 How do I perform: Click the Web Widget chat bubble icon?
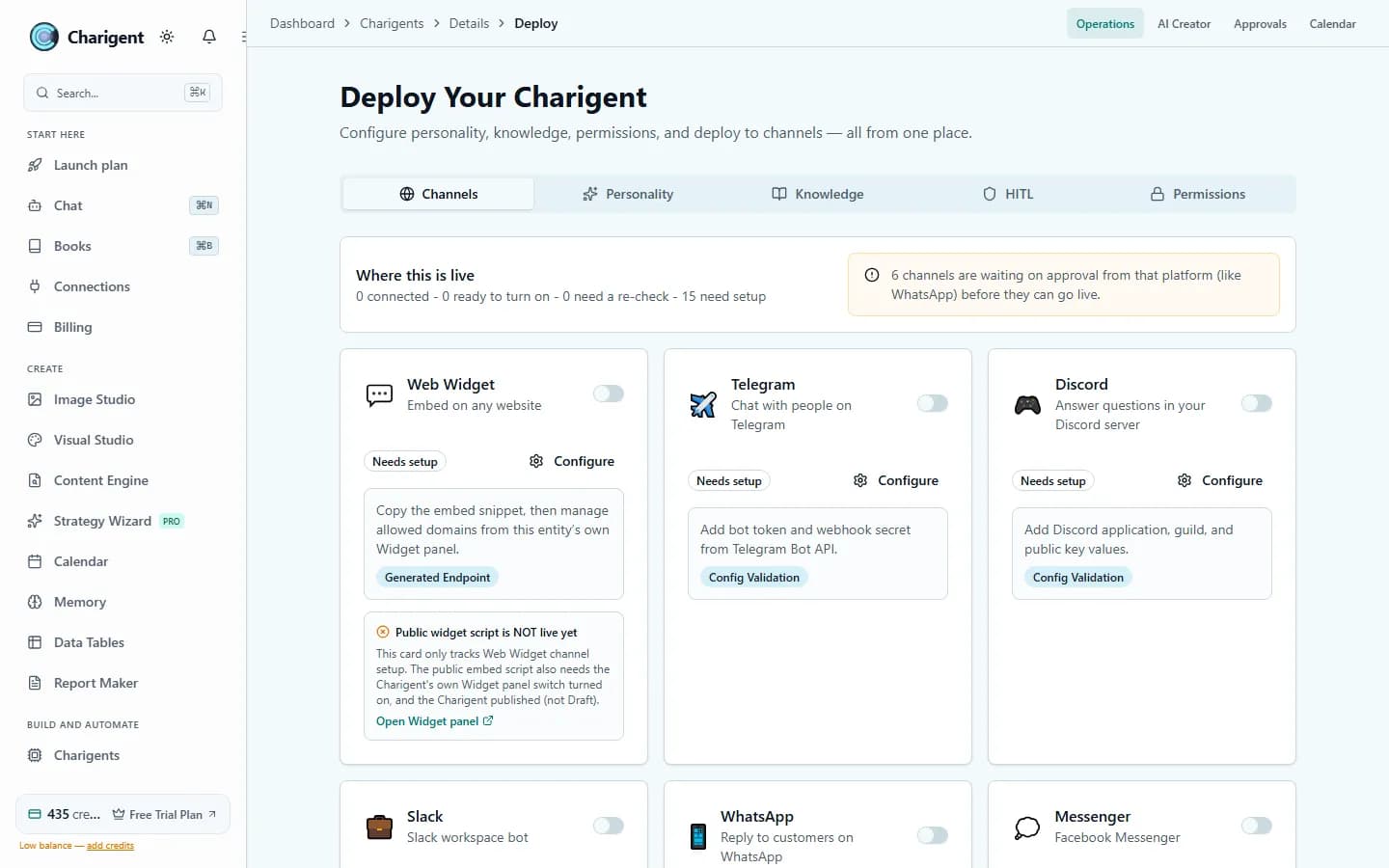point(379,394)
